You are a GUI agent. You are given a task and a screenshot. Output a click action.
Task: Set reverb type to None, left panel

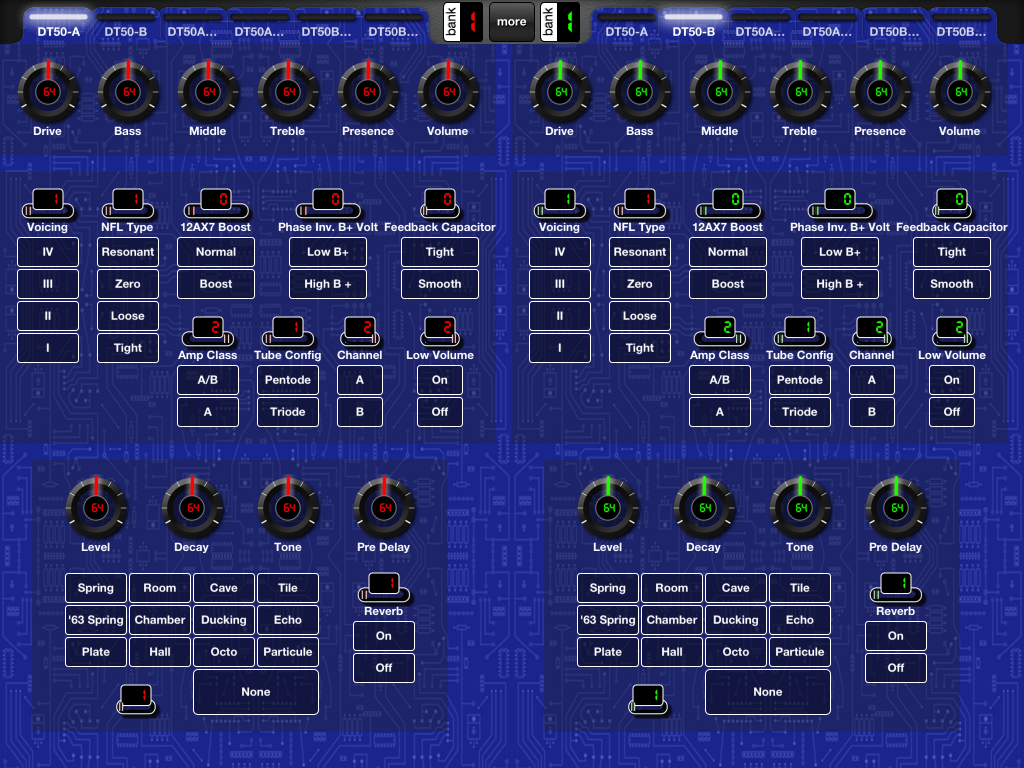[256, 692]
